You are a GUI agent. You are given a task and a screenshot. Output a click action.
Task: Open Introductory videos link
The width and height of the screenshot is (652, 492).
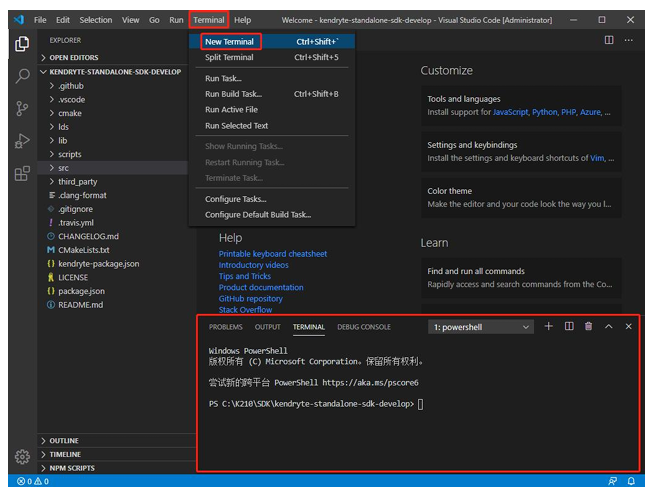pos(253,265)
